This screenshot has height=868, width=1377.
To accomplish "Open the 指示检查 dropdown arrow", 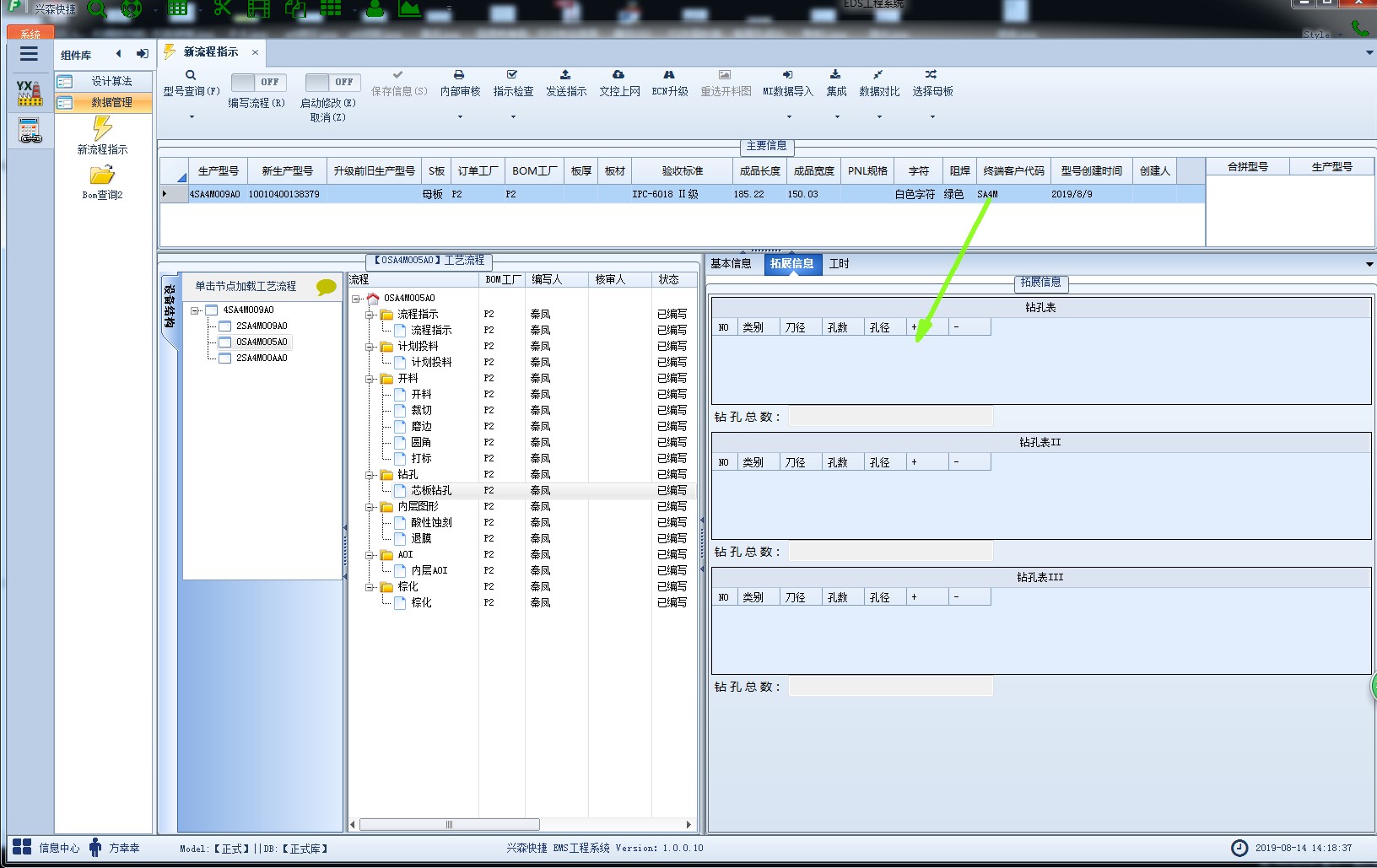I will point(513,116).
